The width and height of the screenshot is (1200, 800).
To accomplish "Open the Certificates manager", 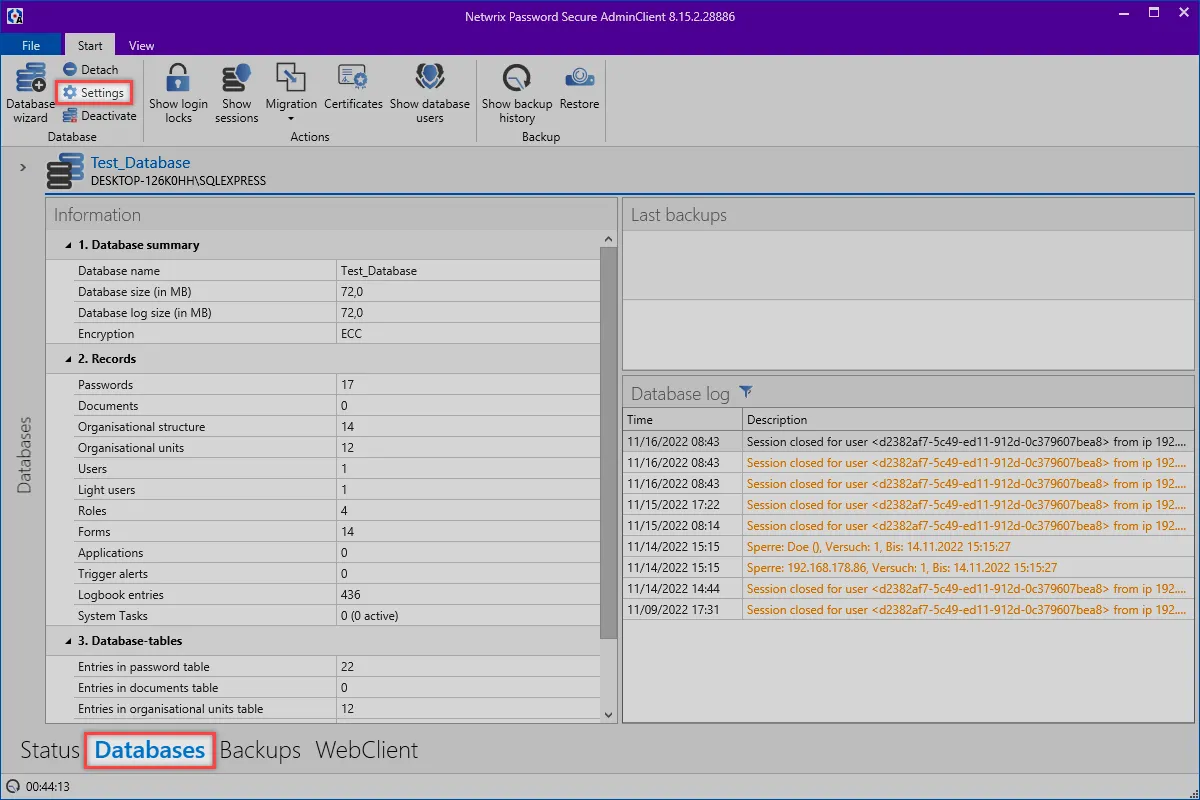I will point(353,92).
